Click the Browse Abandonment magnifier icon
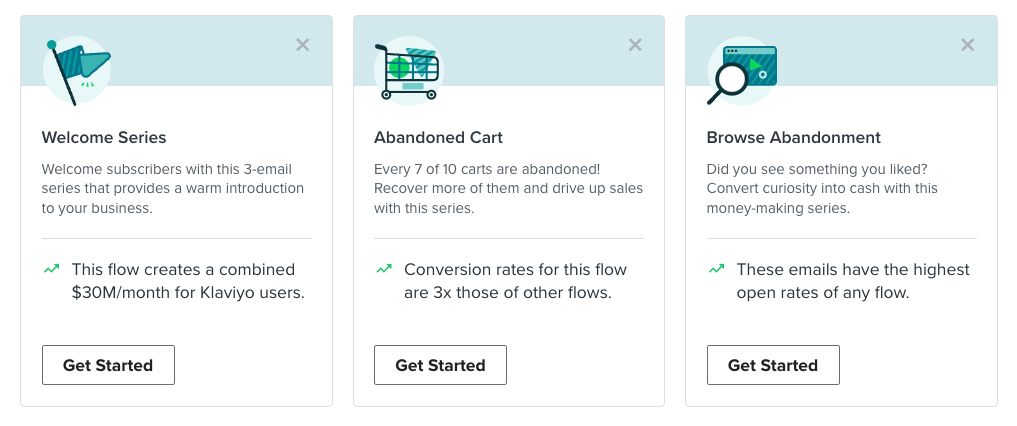1017x426 pixels. 741,71
